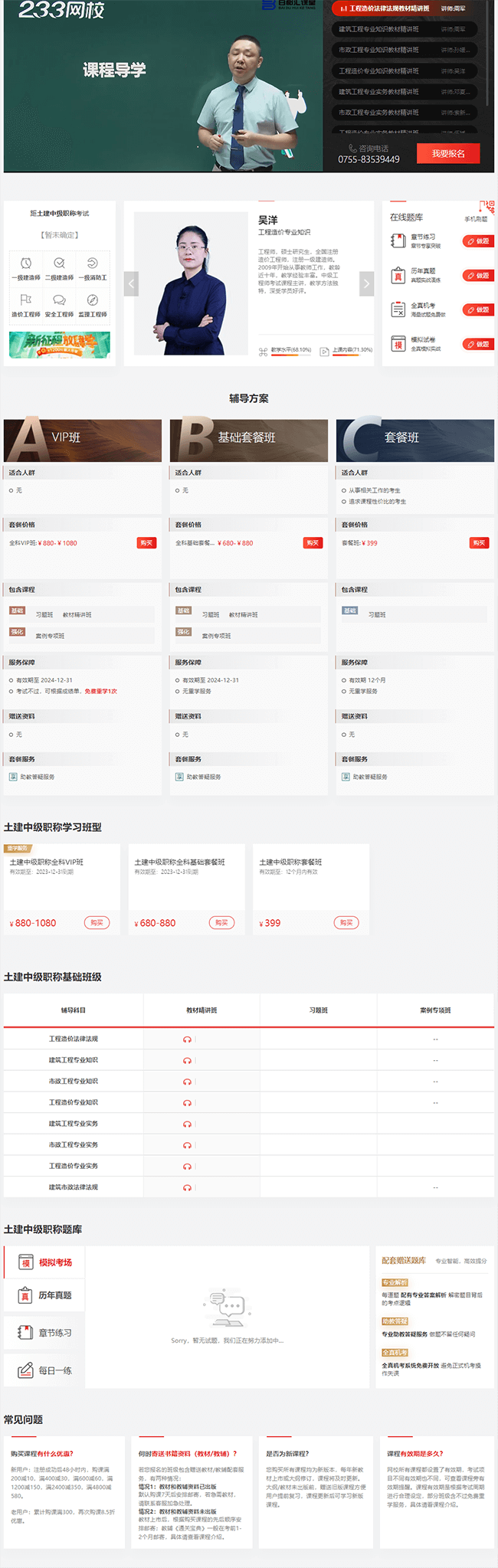Click the 一级建造师 clock icon

(x=26, y=264)
